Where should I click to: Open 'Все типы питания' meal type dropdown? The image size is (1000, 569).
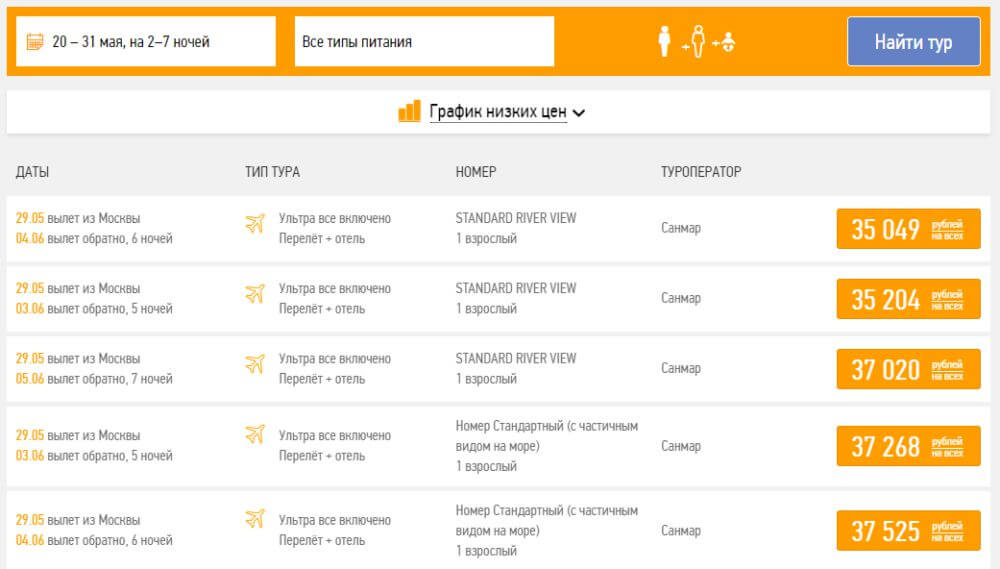click(x=424, y=41)
